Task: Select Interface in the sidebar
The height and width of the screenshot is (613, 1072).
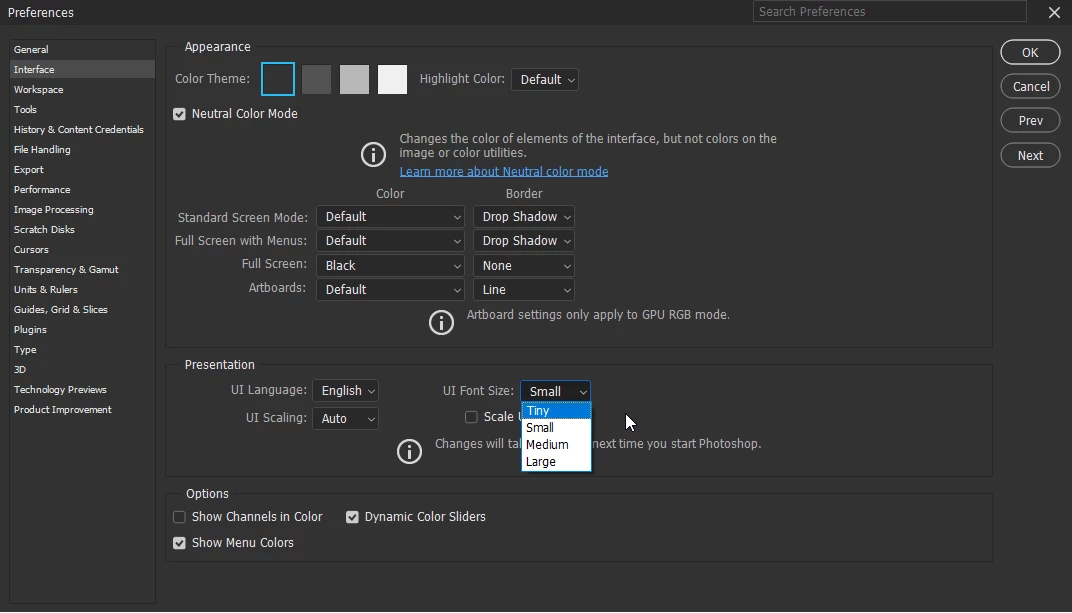Action: [x=82, y=69]
